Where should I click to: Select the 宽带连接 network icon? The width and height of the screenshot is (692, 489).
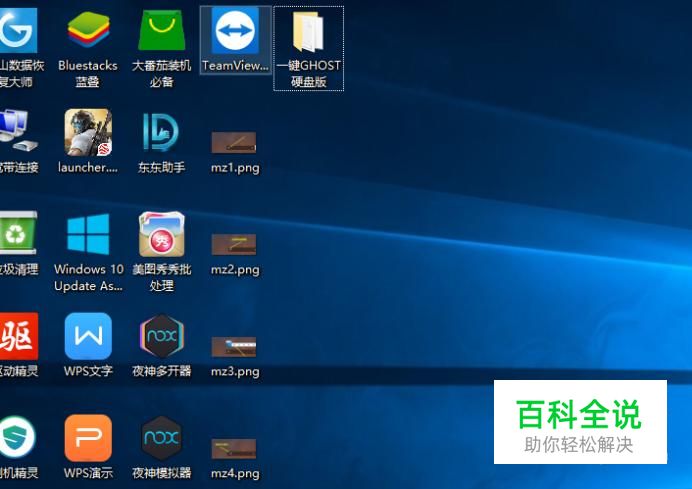coord(18,131)
